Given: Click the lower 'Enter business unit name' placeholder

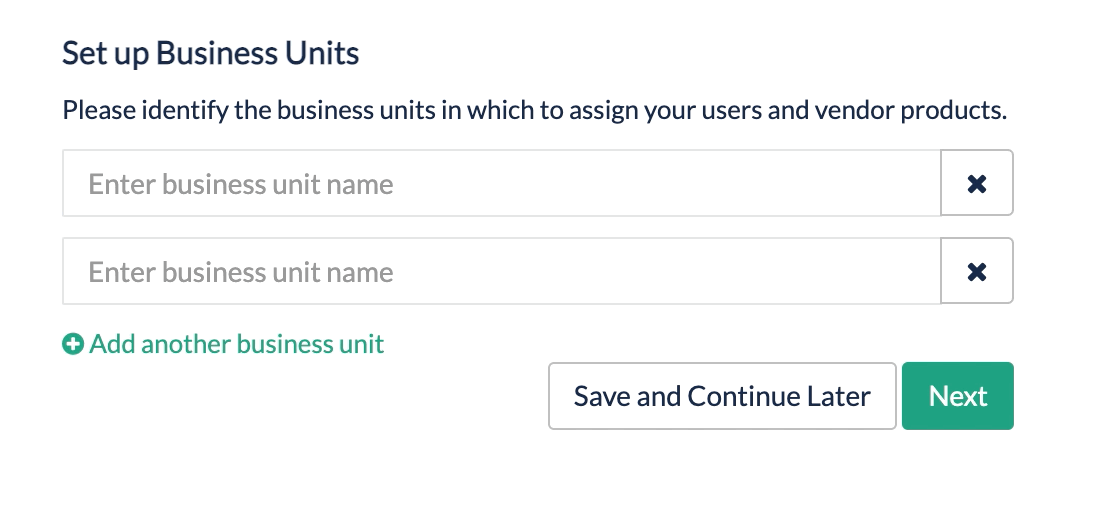Looking at the screenshot, I should tap(241, 272).
